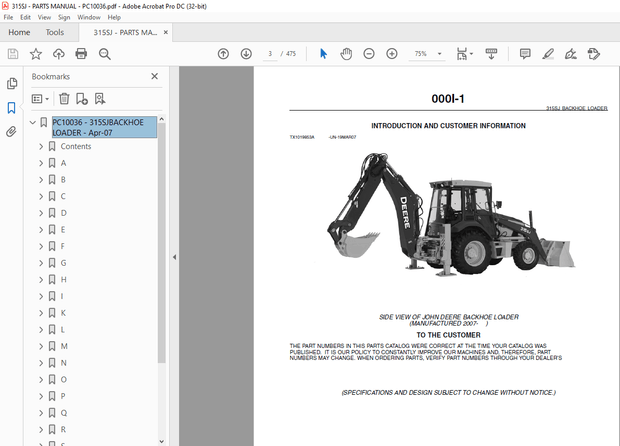Open the Edit menu
The width and height of the screenshot is (620, 446).
(x=25, y=17)
